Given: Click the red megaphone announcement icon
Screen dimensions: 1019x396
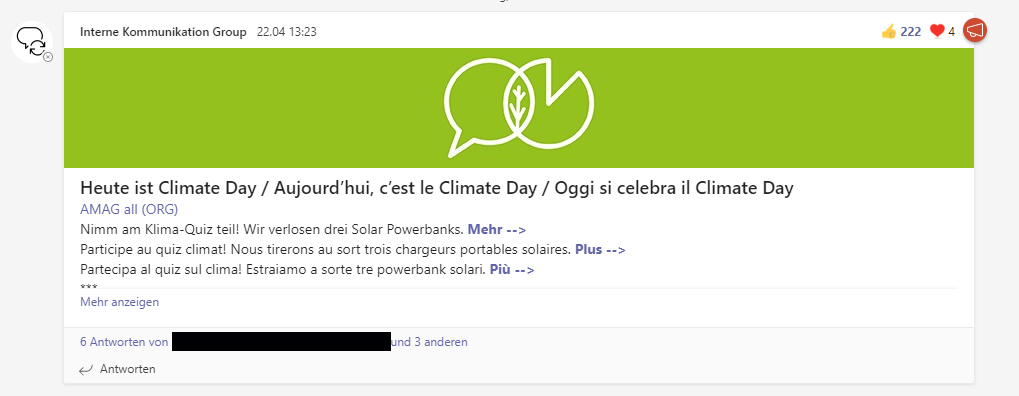Looking at the screenshot, I should [x=975, y=30].
